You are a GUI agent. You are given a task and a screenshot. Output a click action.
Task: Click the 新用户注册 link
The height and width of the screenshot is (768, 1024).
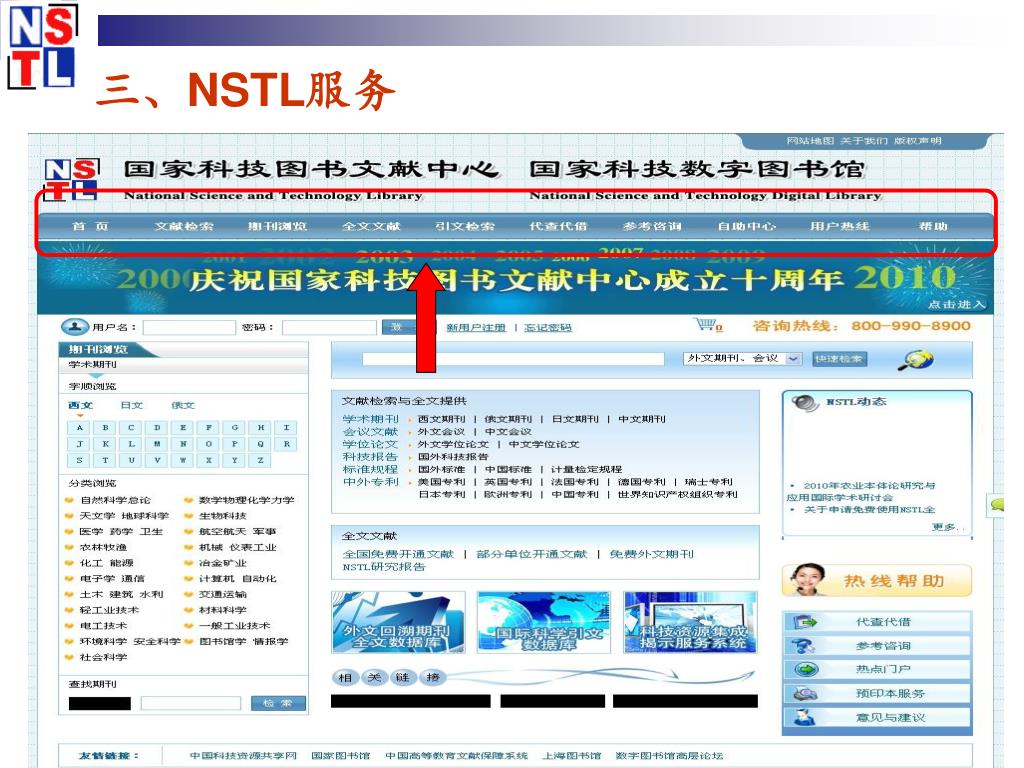(x=476, y=328)
